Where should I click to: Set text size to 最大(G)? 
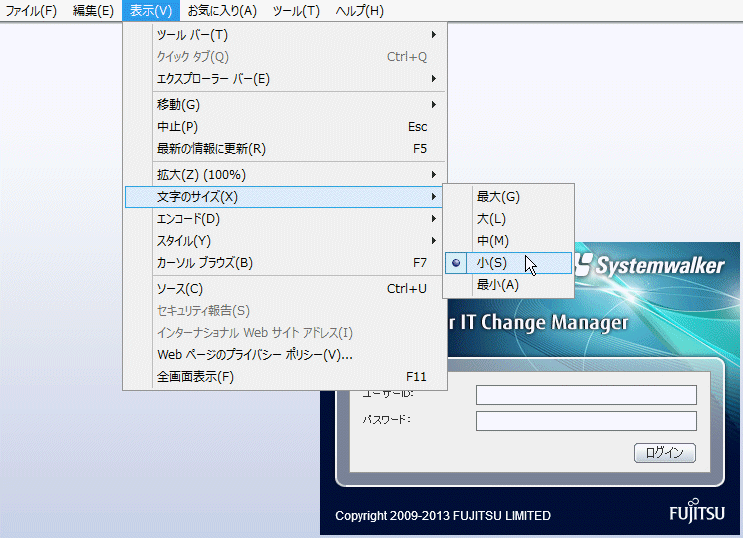[x=508, y=197]
